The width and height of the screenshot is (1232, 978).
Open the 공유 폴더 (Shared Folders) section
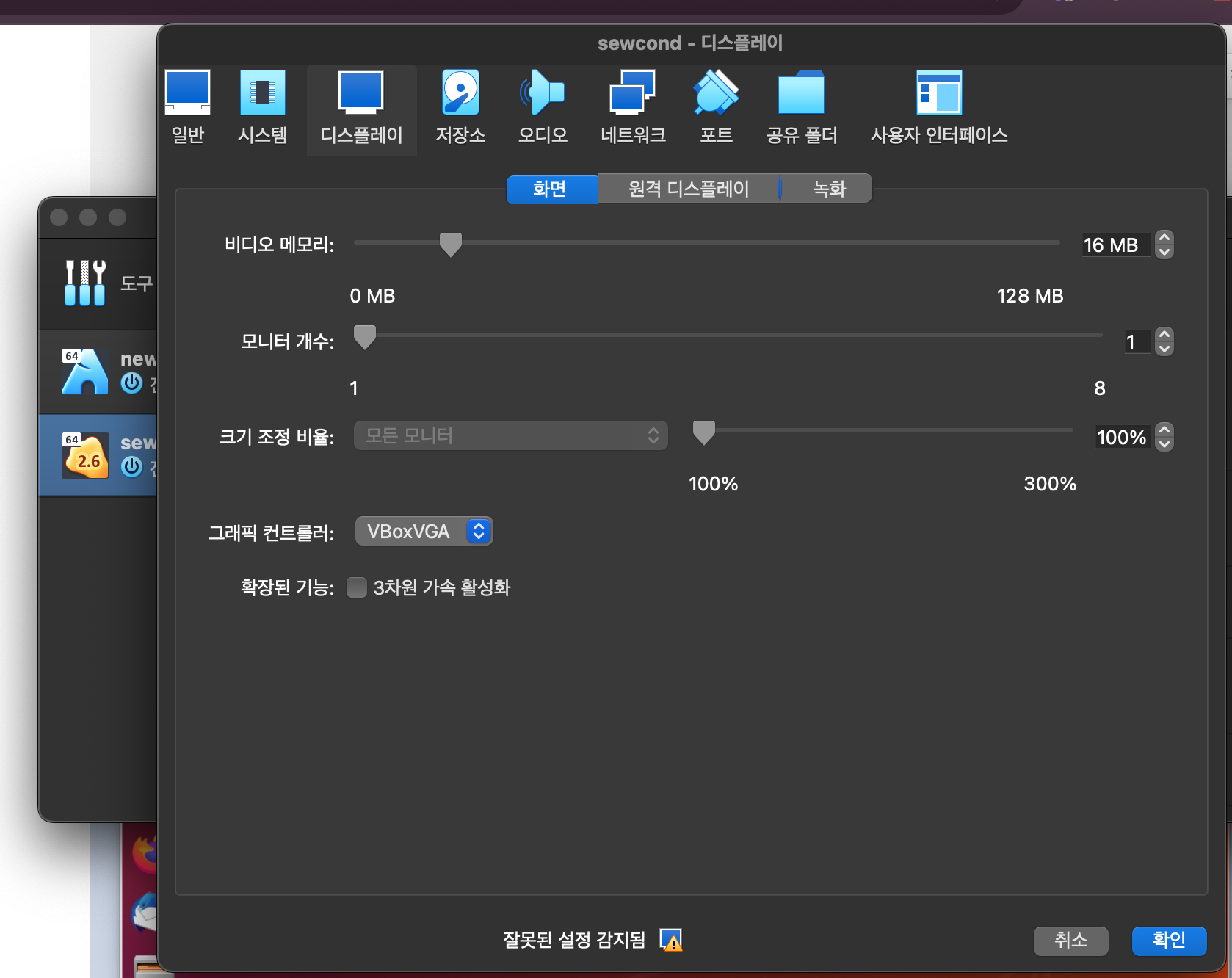tap(802, 107)
